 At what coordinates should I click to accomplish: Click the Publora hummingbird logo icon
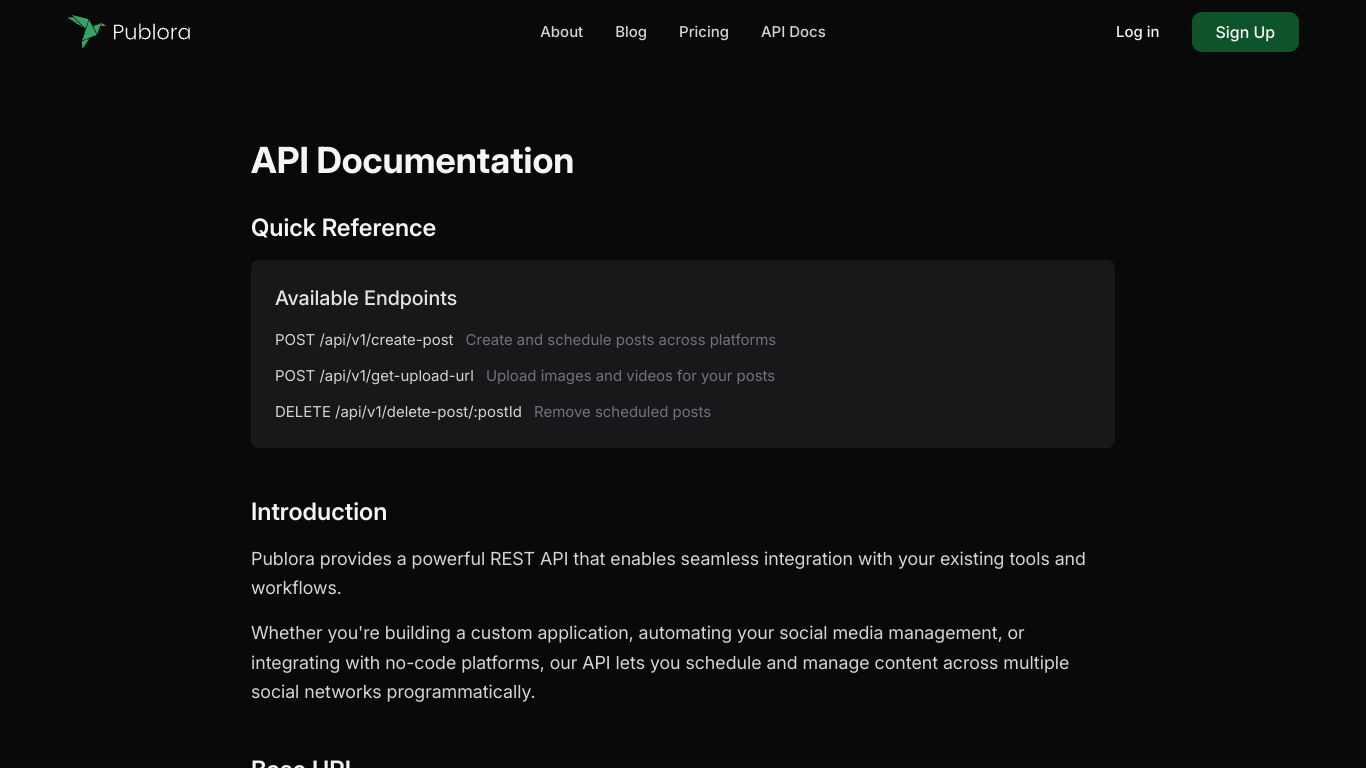click(x=86, y=32)
